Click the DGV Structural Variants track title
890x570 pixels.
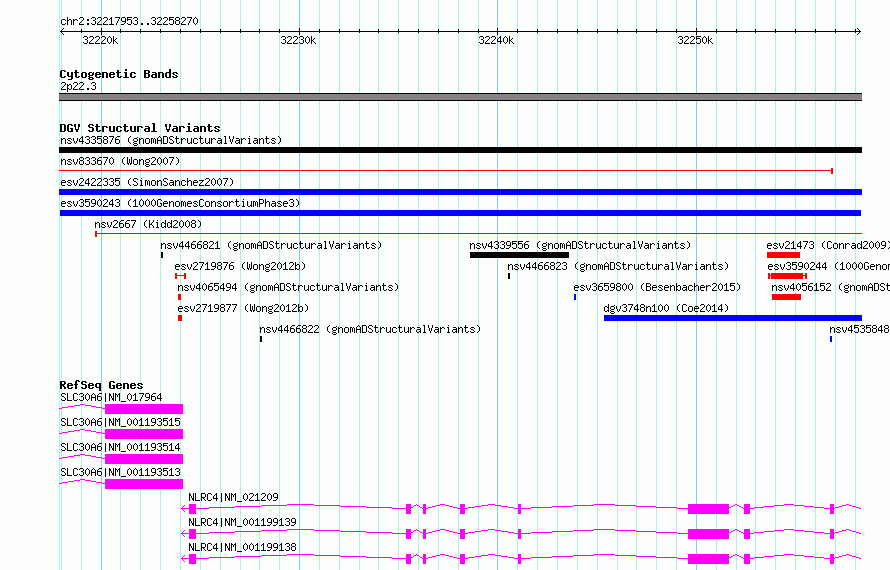140,128
